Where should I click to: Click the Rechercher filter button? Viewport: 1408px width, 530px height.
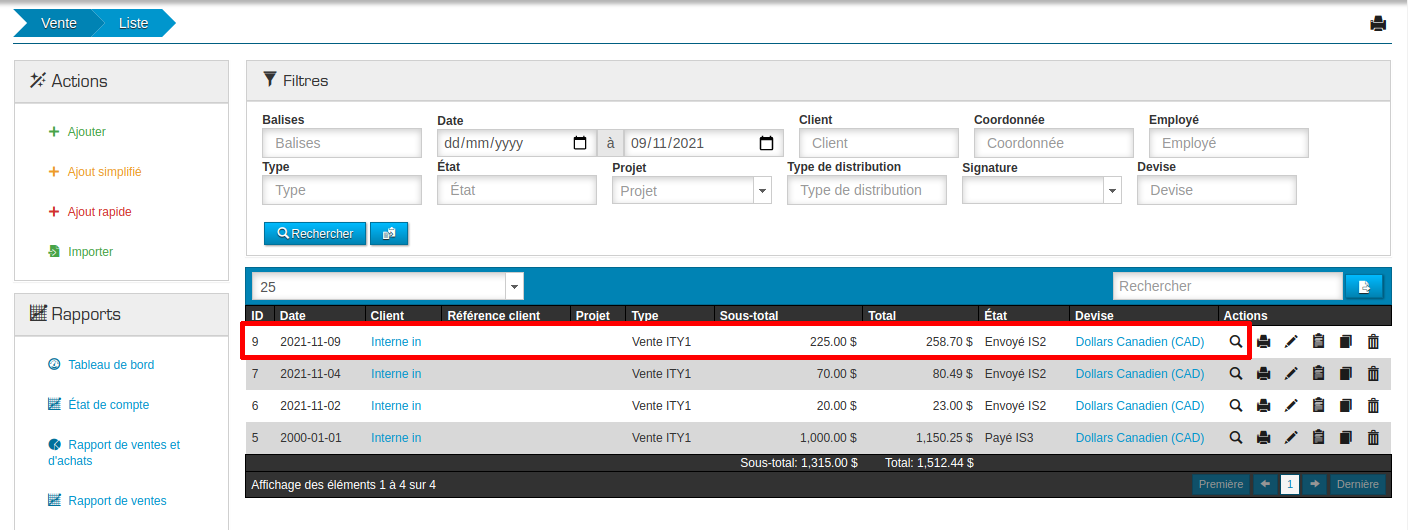click(x=315, y=233)
